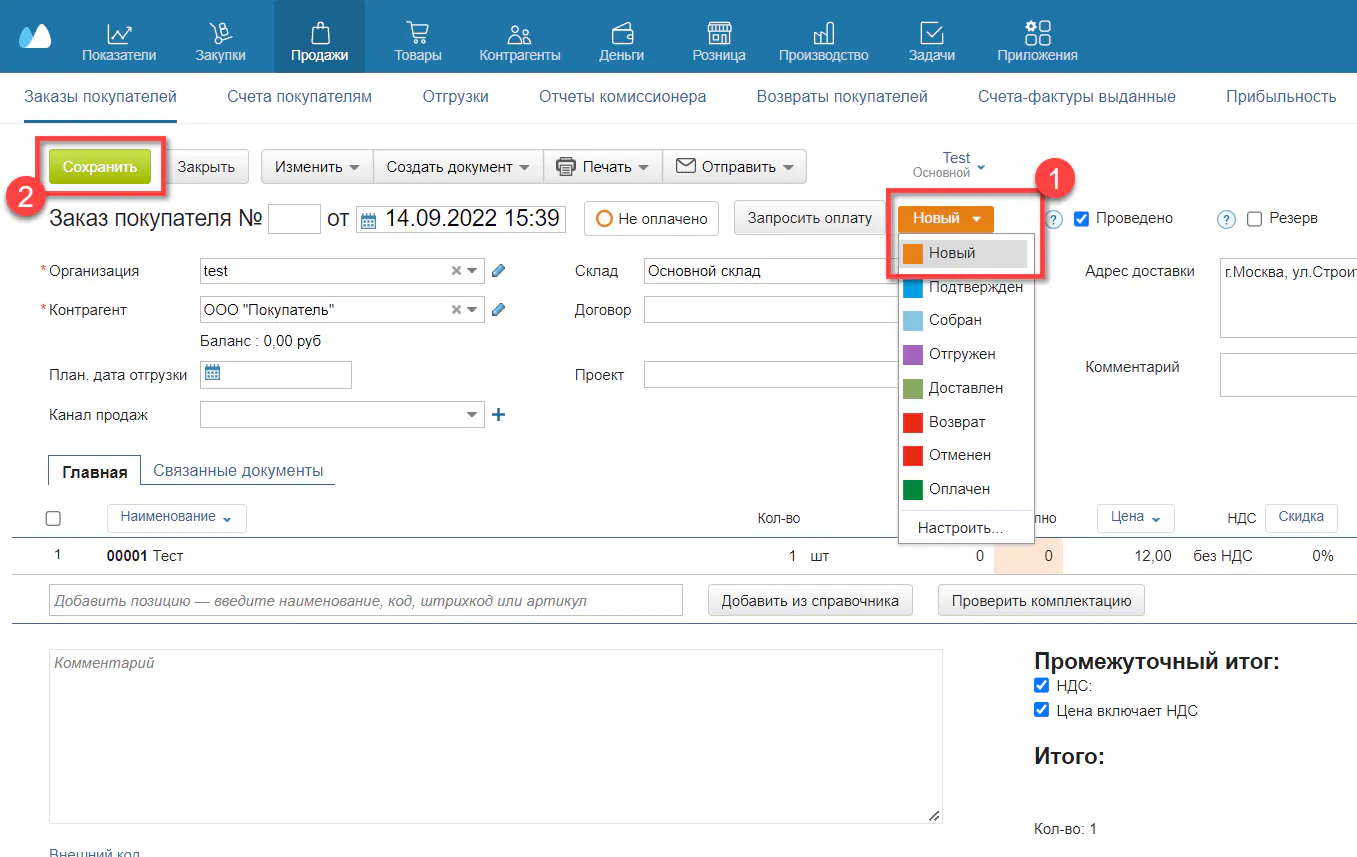Pick the purple Отгружен status swatch
The image size is (1357, 857).
click(x=912, y=354)
